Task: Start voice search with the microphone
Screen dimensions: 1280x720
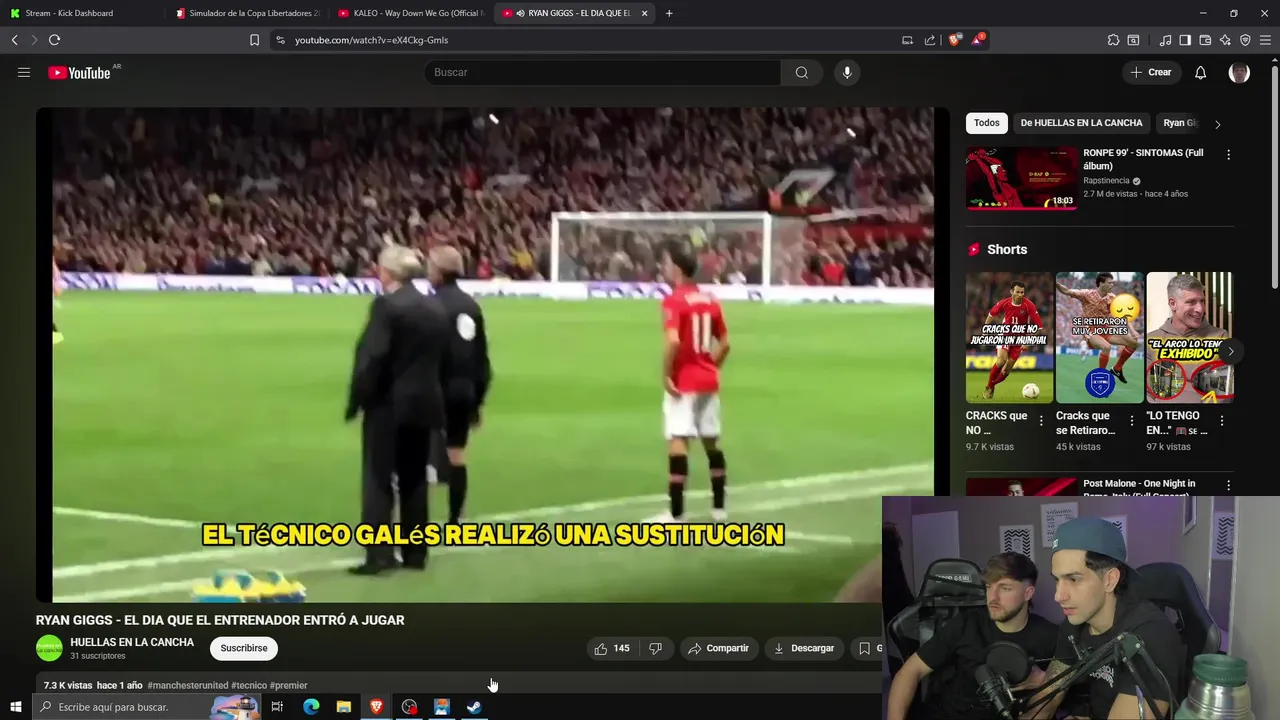Action: click(x=847, y=72)
